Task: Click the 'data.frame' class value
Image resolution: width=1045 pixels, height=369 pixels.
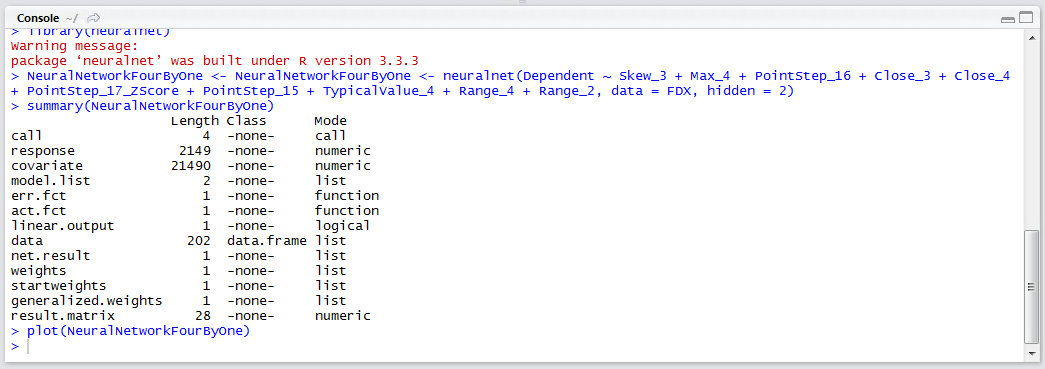Action: click(x=267, y=240)
